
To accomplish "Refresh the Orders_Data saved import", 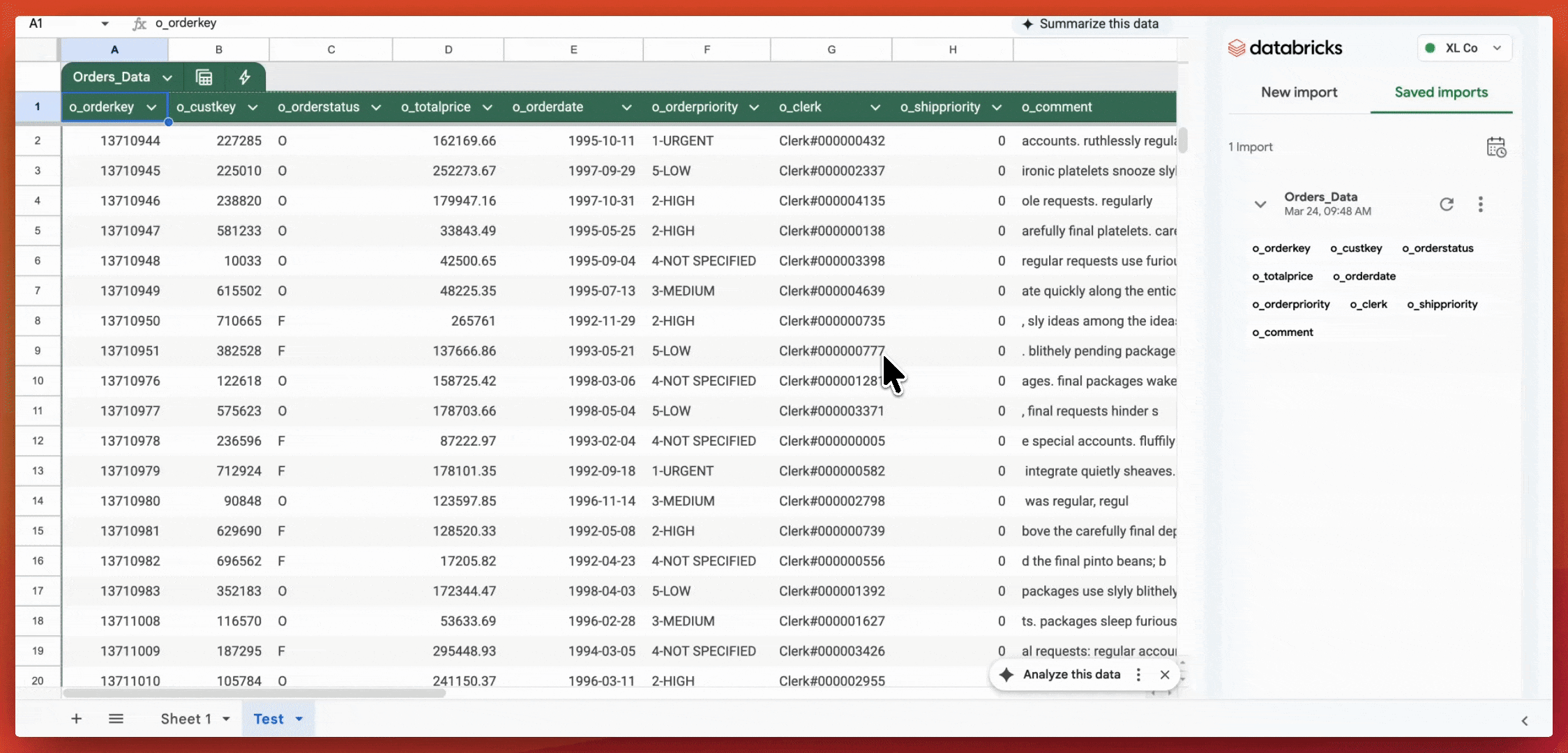I will click(1447, 204).
